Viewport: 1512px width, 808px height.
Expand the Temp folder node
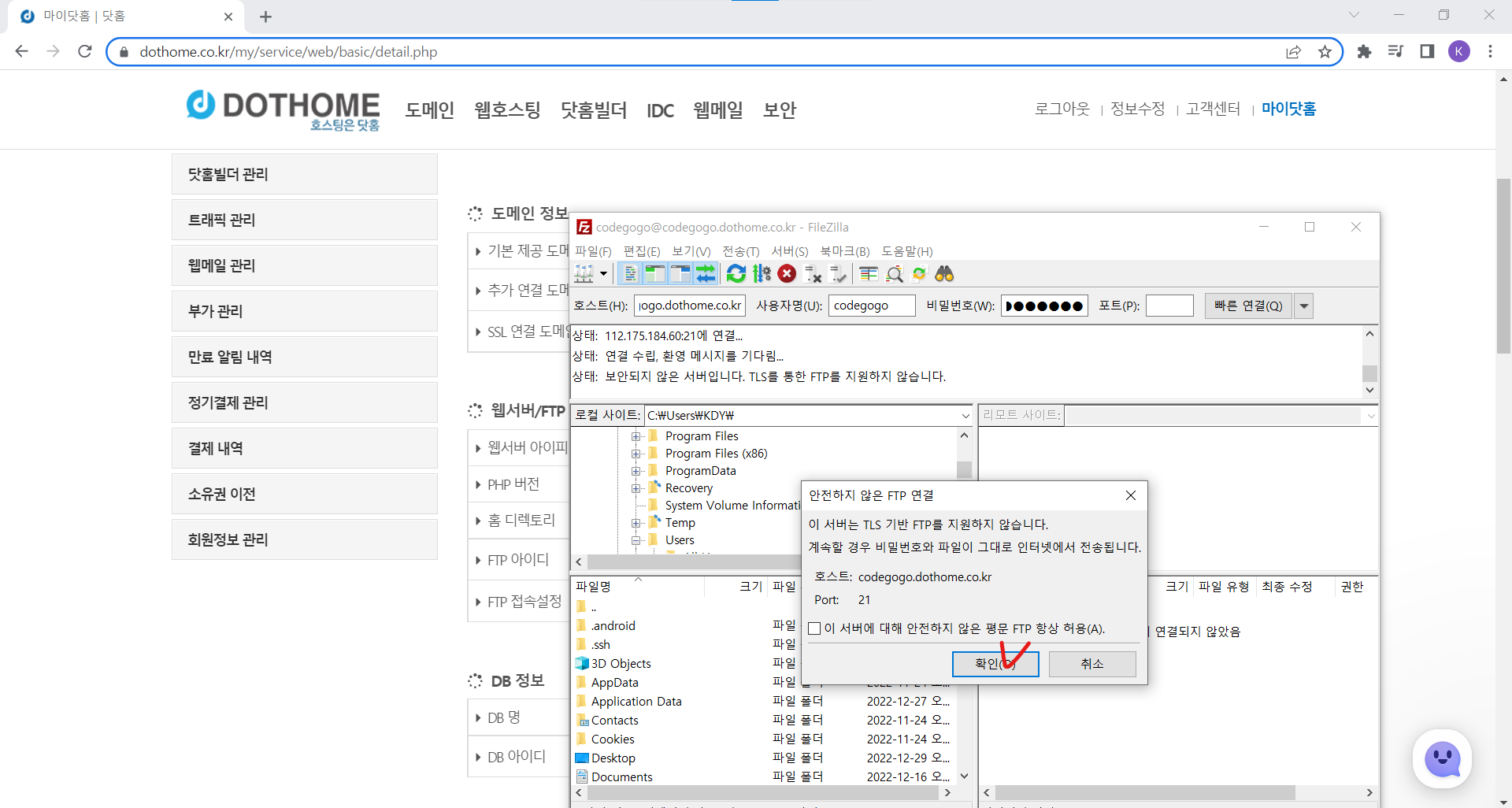coord(636,523)
